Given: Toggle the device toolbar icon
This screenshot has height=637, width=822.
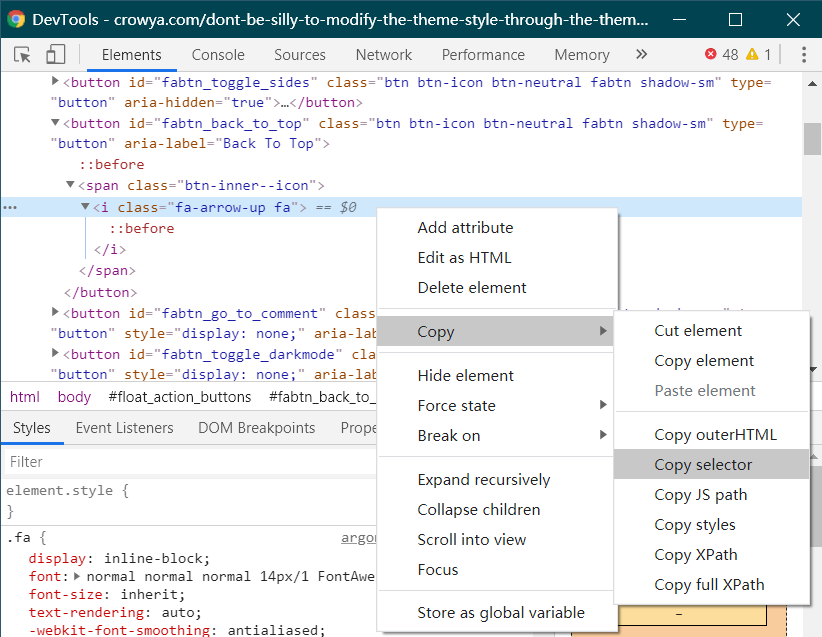Looking at the screenshot, I should point(55,55).
